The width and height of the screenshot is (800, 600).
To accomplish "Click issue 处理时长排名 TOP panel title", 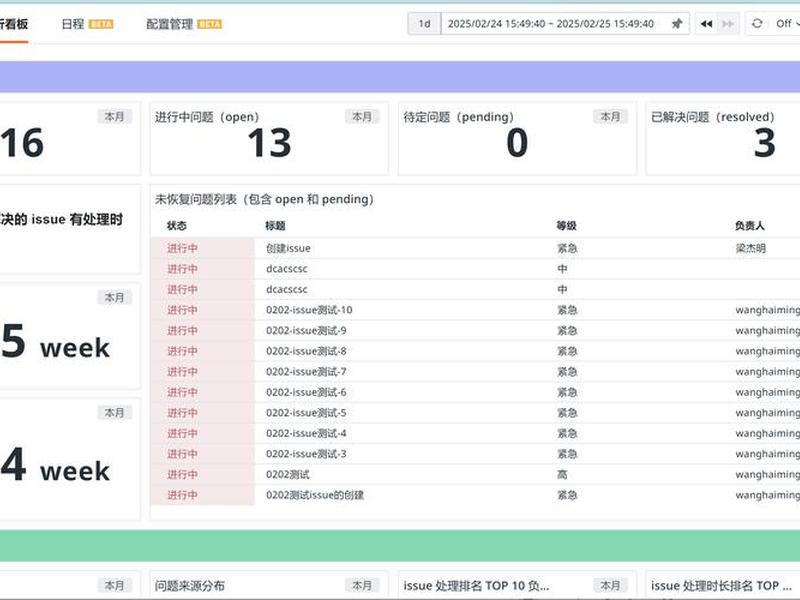I will 720,586.
